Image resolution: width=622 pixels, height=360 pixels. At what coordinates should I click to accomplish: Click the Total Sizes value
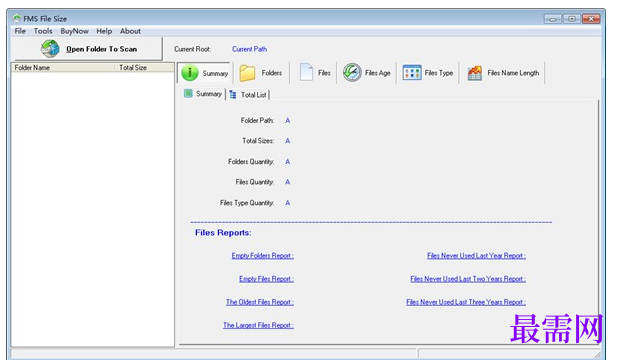pyautogui.click(x=288, y=141)
